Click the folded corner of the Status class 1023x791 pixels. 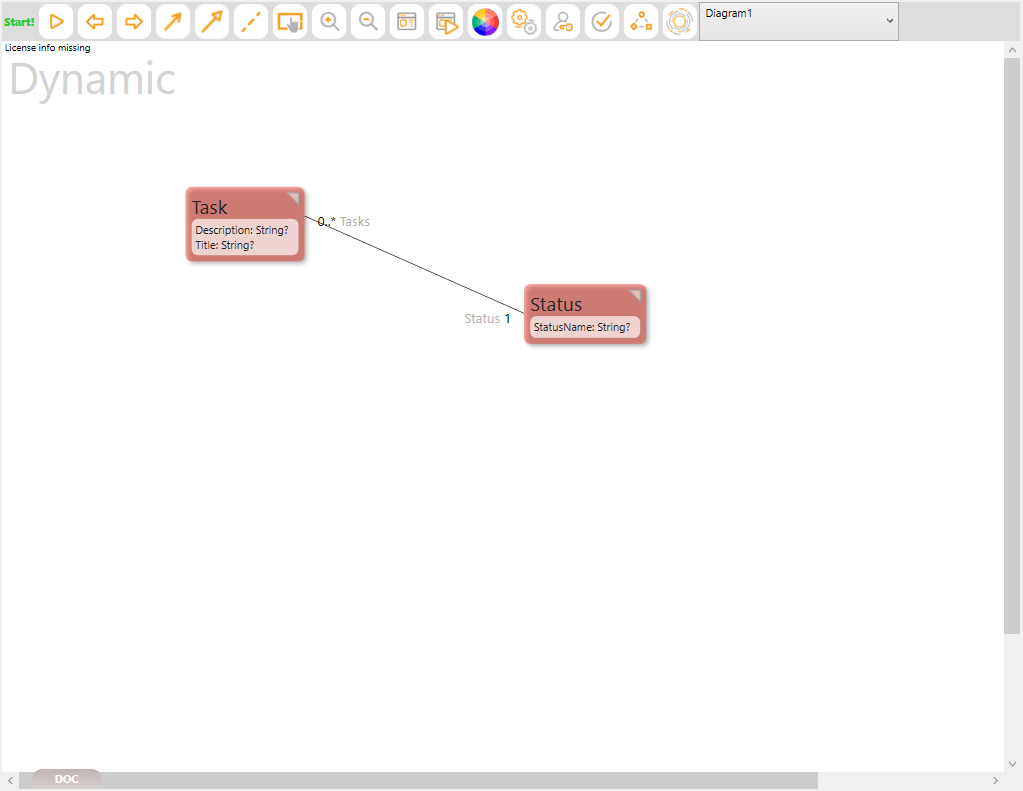635,295
